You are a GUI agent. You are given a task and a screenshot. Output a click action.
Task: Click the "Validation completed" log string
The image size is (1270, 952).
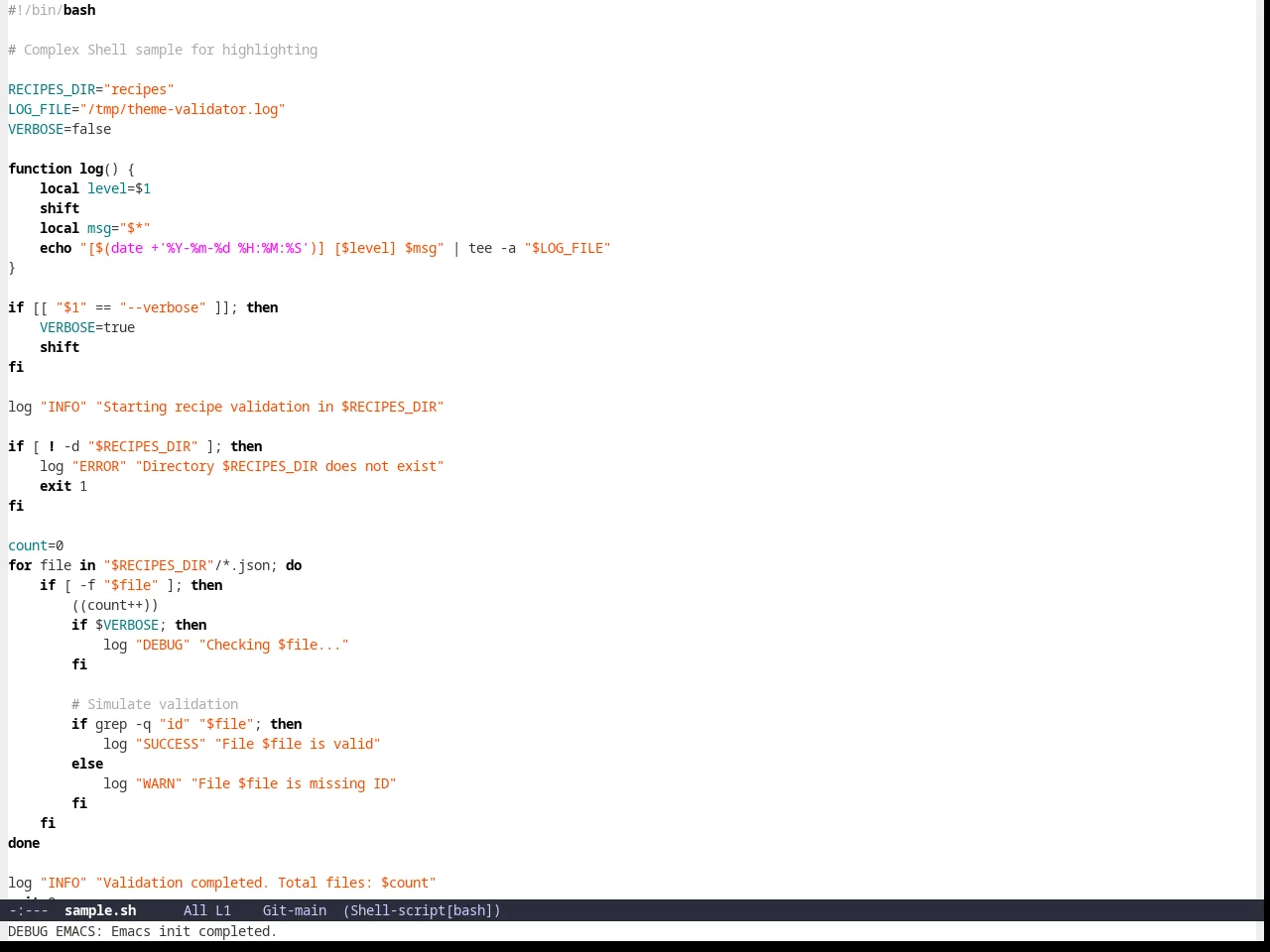click(x=266, y=883)
